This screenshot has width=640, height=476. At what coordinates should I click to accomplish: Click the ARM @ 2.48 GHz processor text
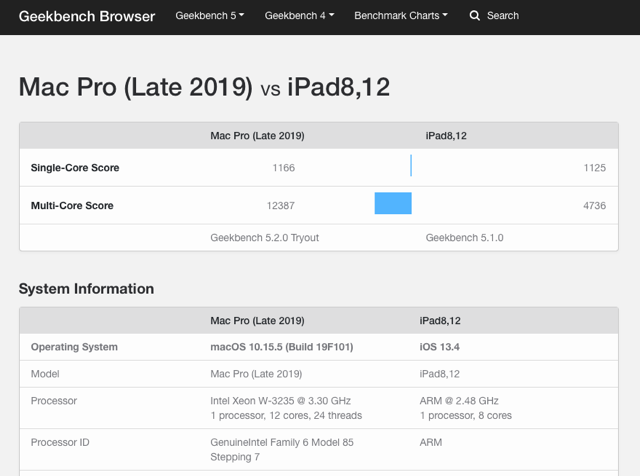[x=459, y=401]
